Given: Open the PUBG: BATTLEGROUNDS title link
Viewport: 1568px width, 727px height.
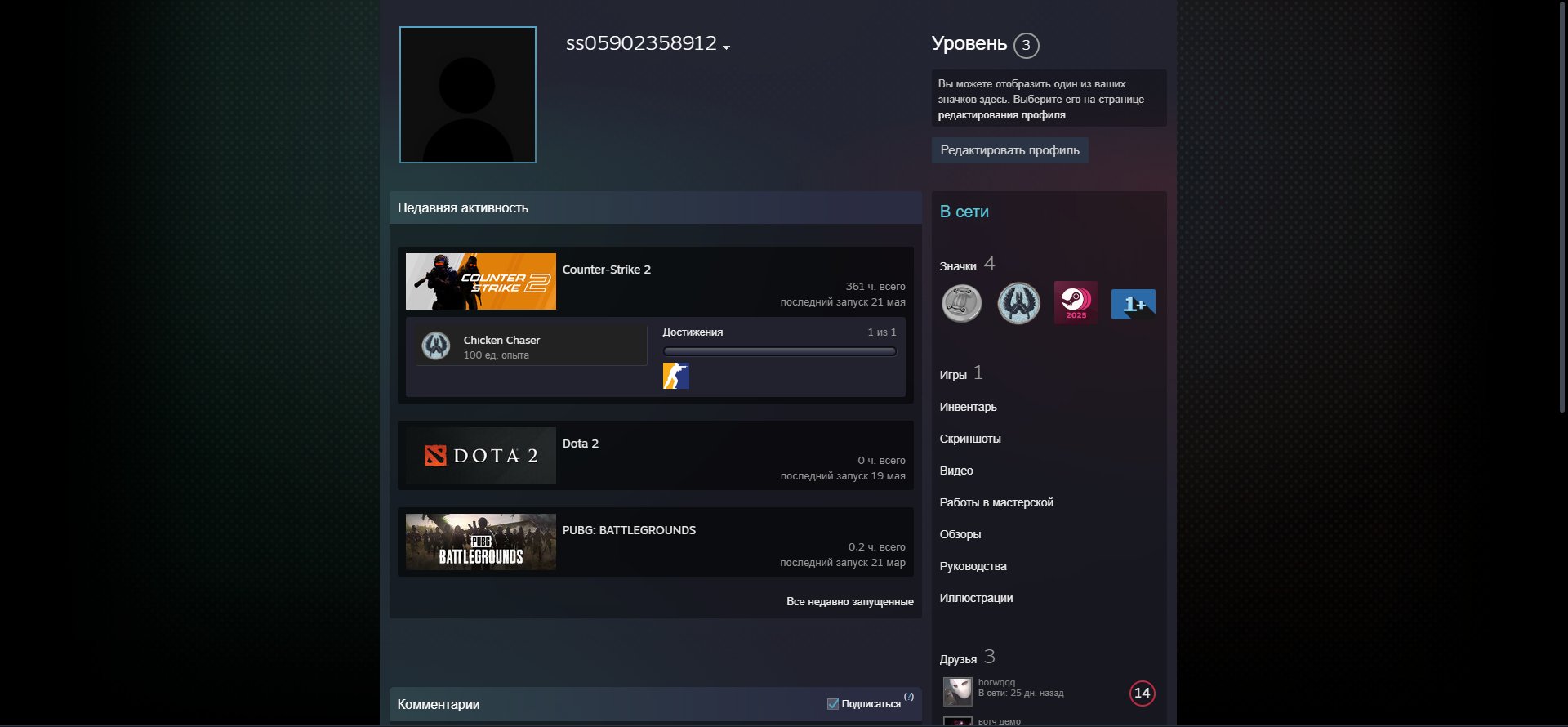Looking at the screenshot, I should point(629,530).
